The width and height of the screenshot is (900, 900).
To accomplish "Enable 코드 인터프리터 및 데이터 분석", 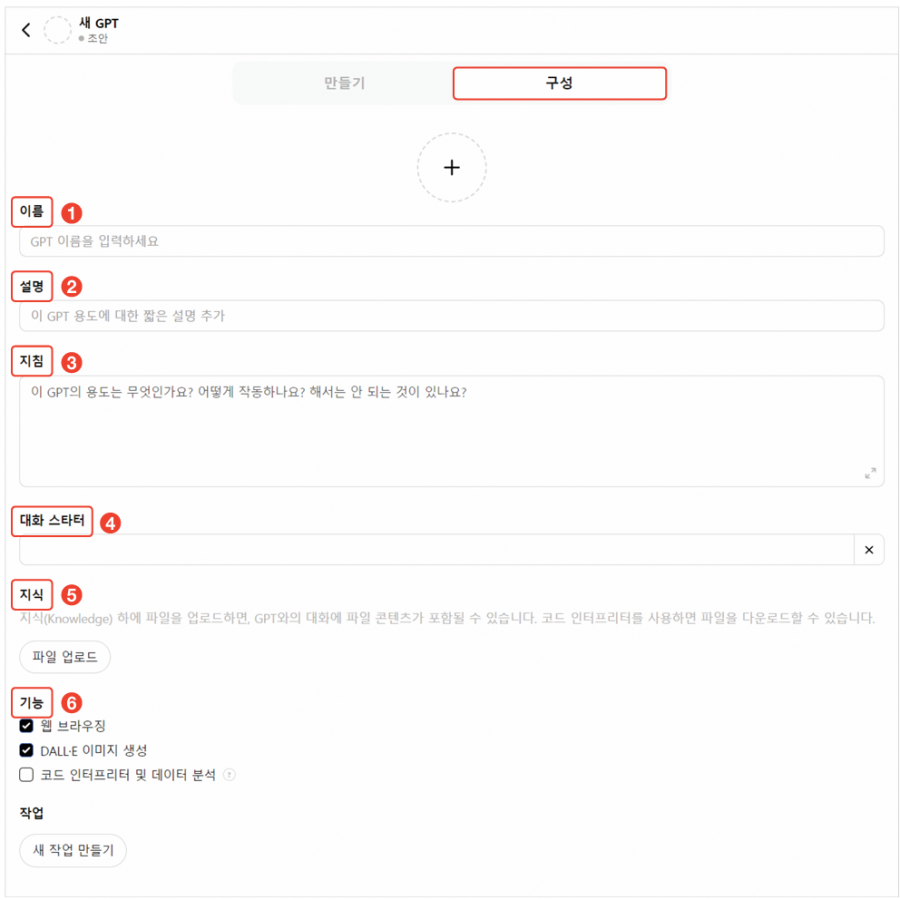I will click(26, 775).
